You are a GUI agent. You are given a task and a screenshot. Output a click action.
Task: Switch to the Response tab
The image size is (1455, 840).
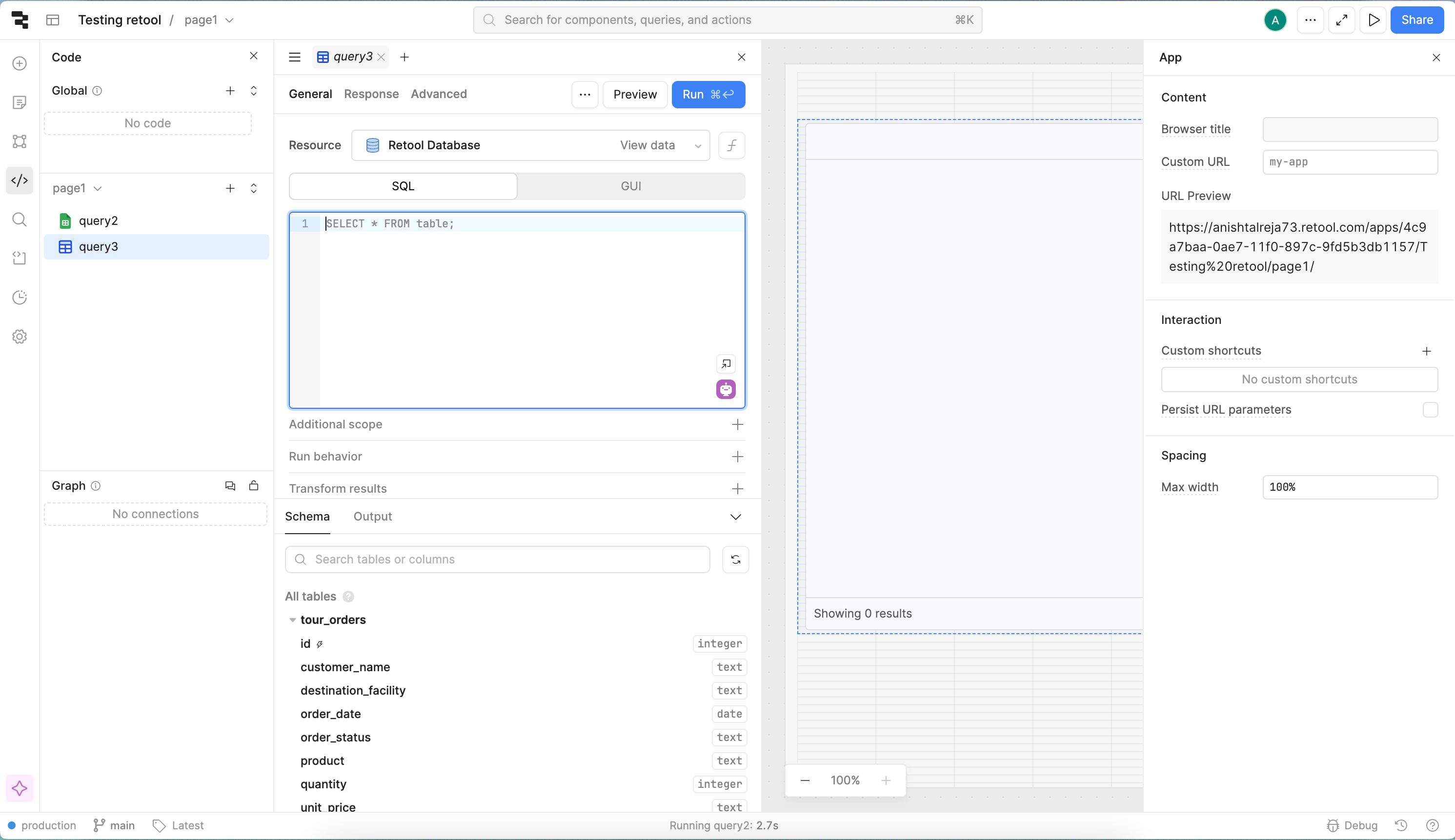(371, 94)
